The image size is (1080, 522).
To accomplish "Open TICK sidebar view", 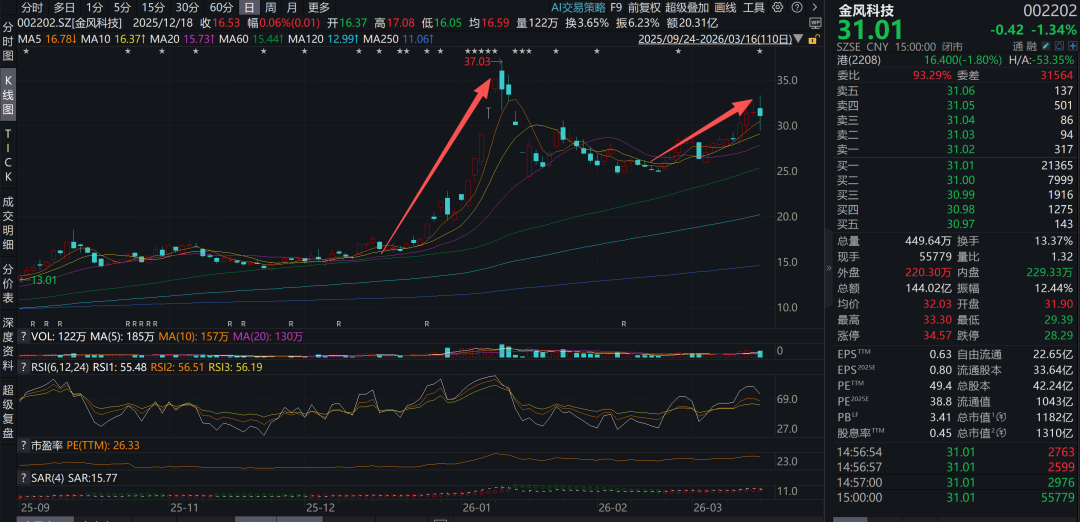I will point(8,156).
